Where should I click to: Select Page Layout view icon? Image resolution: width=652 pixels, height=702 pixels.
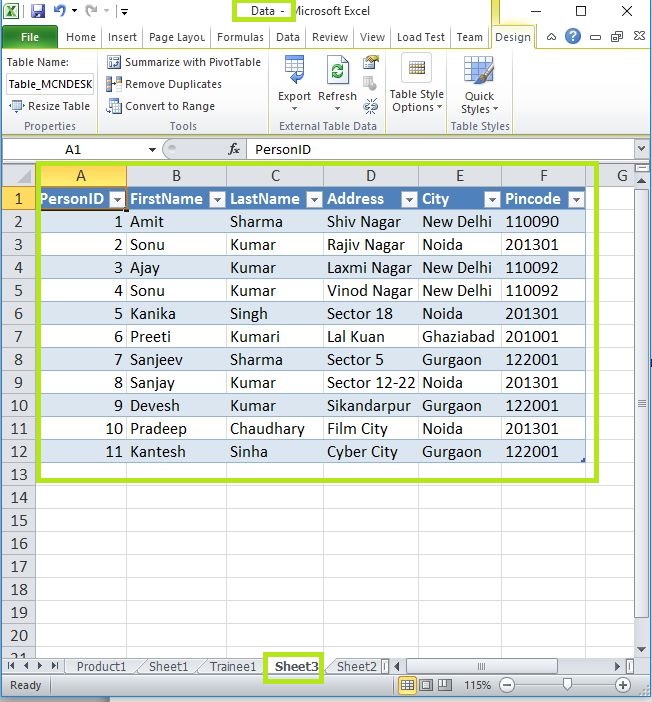pos(426,685)
